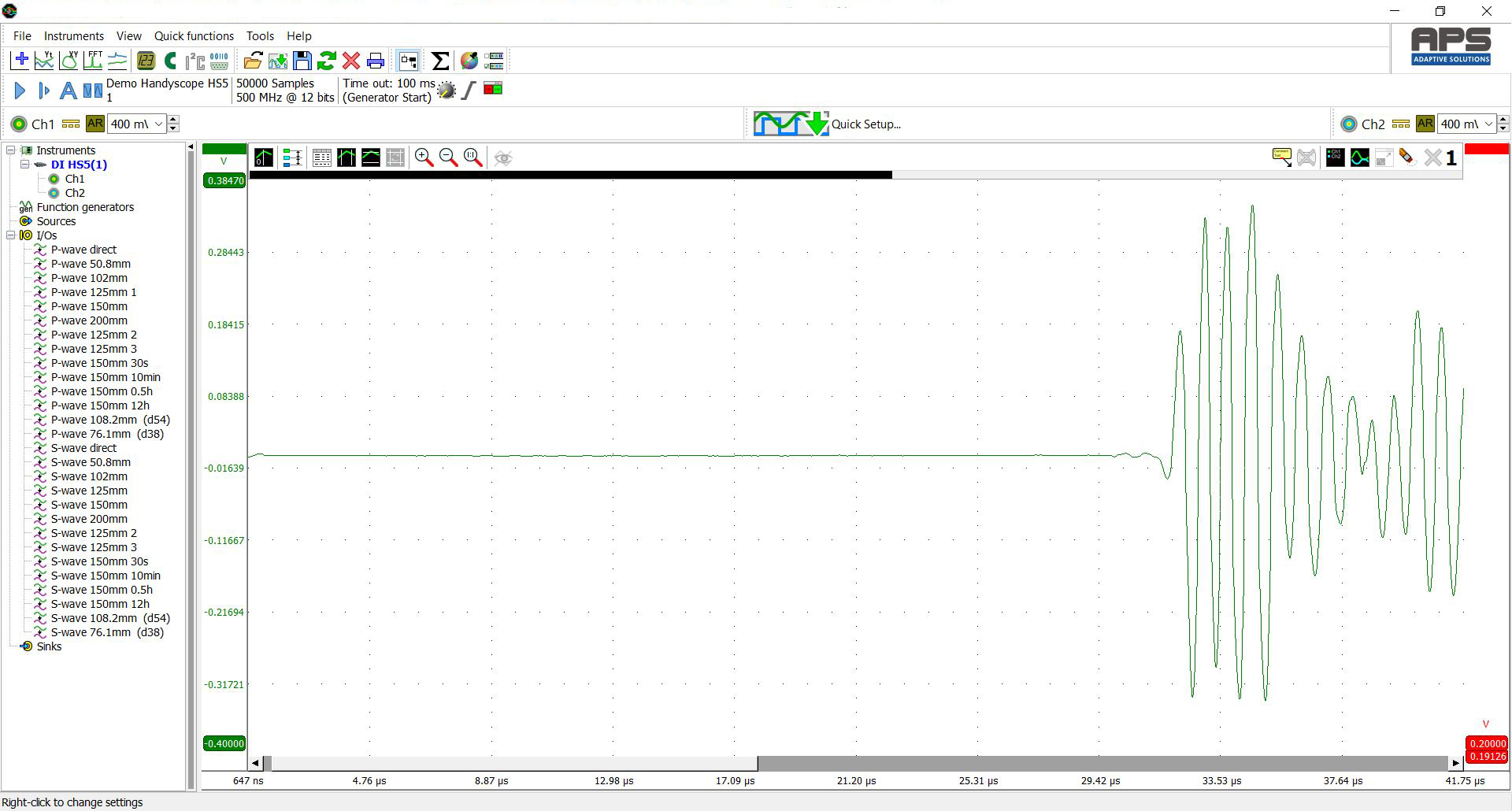This screenshot has width=1512, height=811.
Task: Click the red Ch2 axis color bar
Action: [x=1487, y=149]
